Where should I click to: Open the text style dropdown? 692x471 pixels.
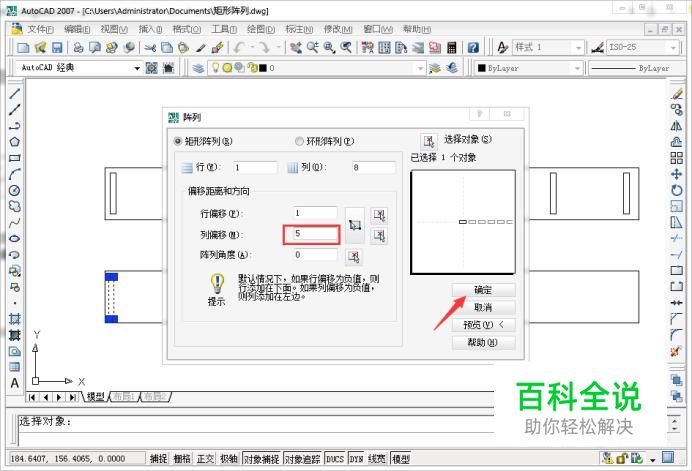tap(578, 47)
